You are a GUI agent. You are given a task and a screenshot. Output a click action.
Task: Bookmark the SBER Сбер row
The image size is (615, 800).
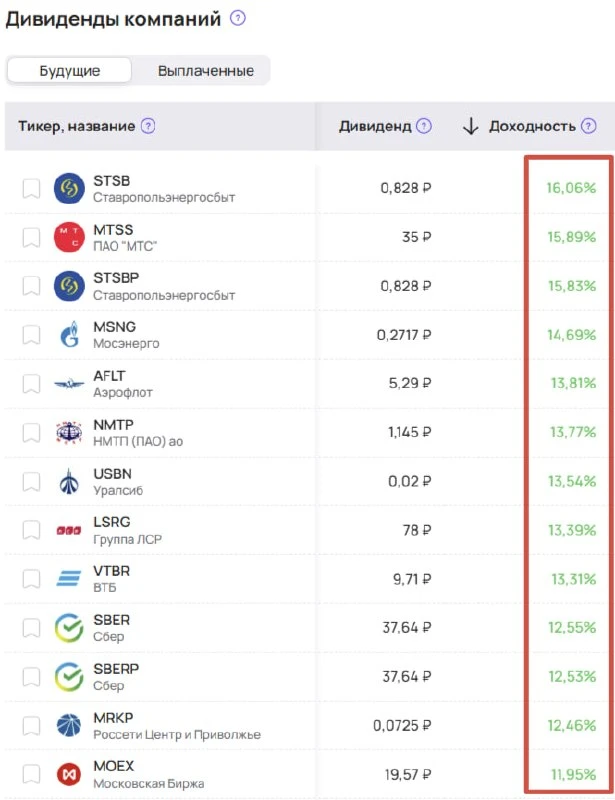31,628
